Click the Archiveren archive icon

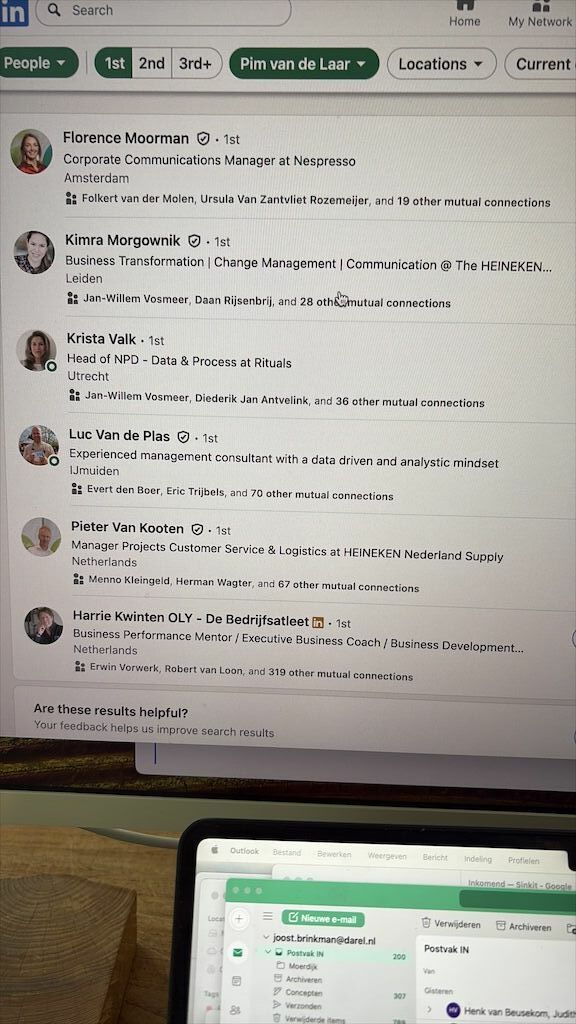pos(501,925)
